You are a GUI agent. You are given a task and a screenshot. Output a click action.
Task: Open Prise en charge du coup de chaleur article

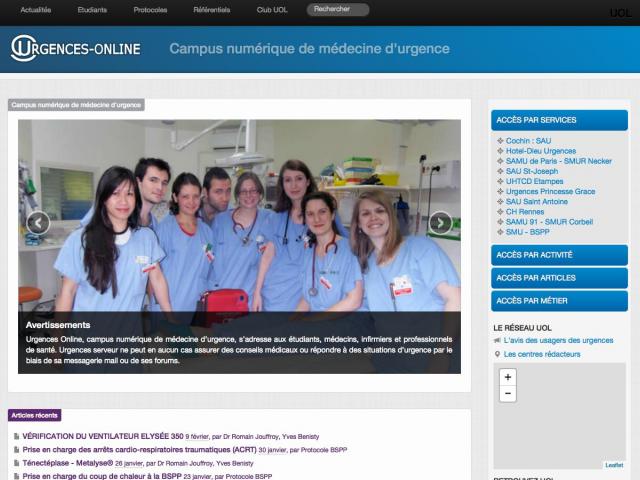pos(102,476)
